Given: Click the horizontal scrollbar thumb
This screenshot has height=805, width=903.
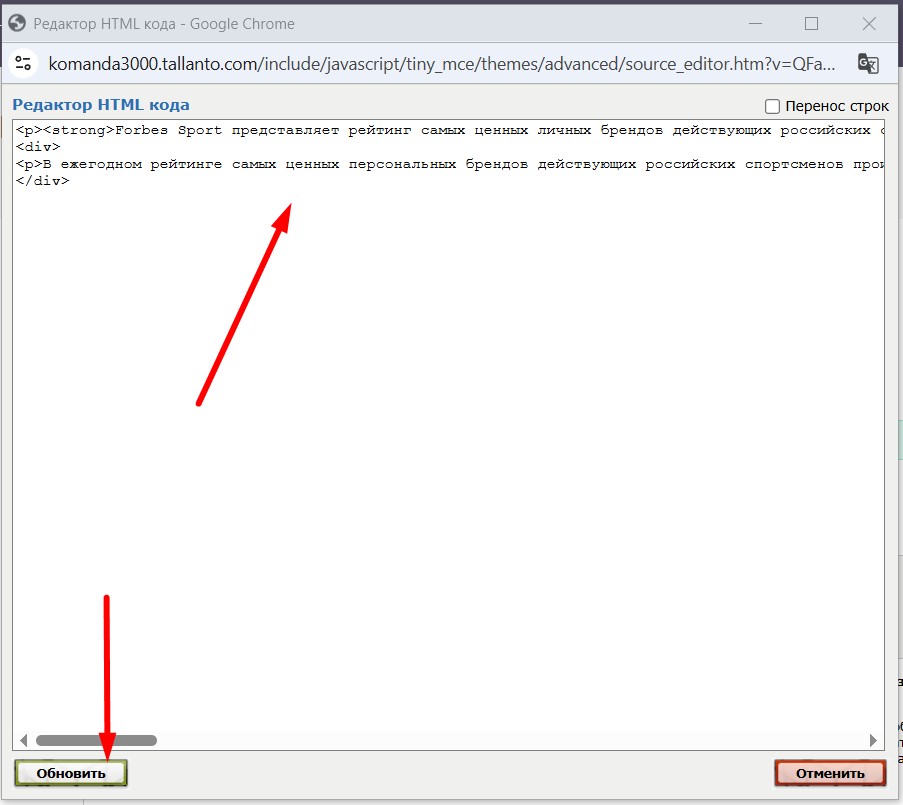Looking at the screenshot, I should [96, 741].
